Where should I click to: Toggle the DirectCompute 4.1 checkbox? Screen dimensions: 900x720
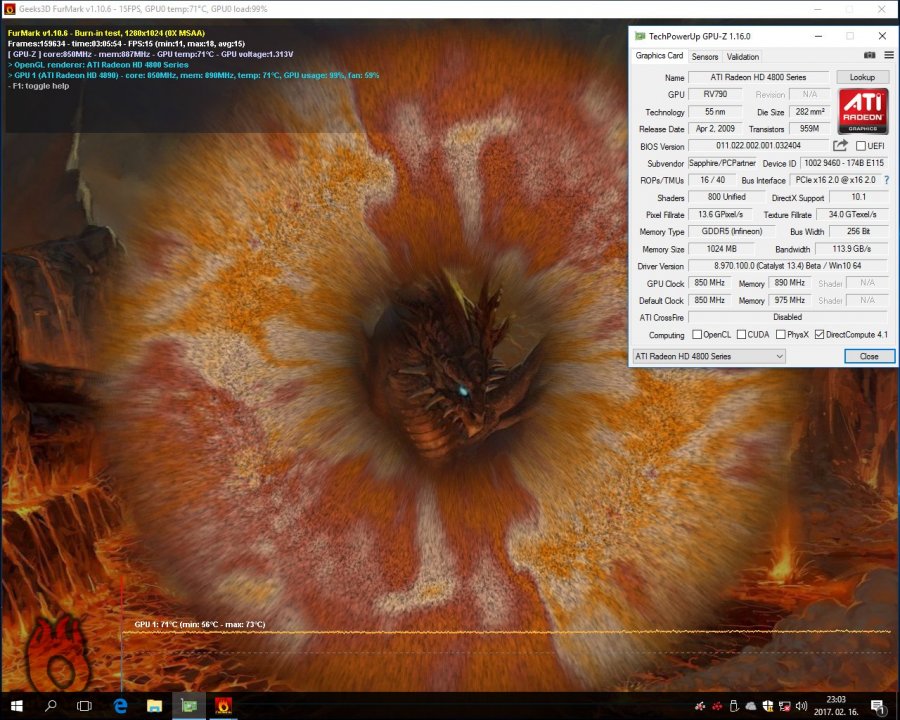tap(820, 335)
